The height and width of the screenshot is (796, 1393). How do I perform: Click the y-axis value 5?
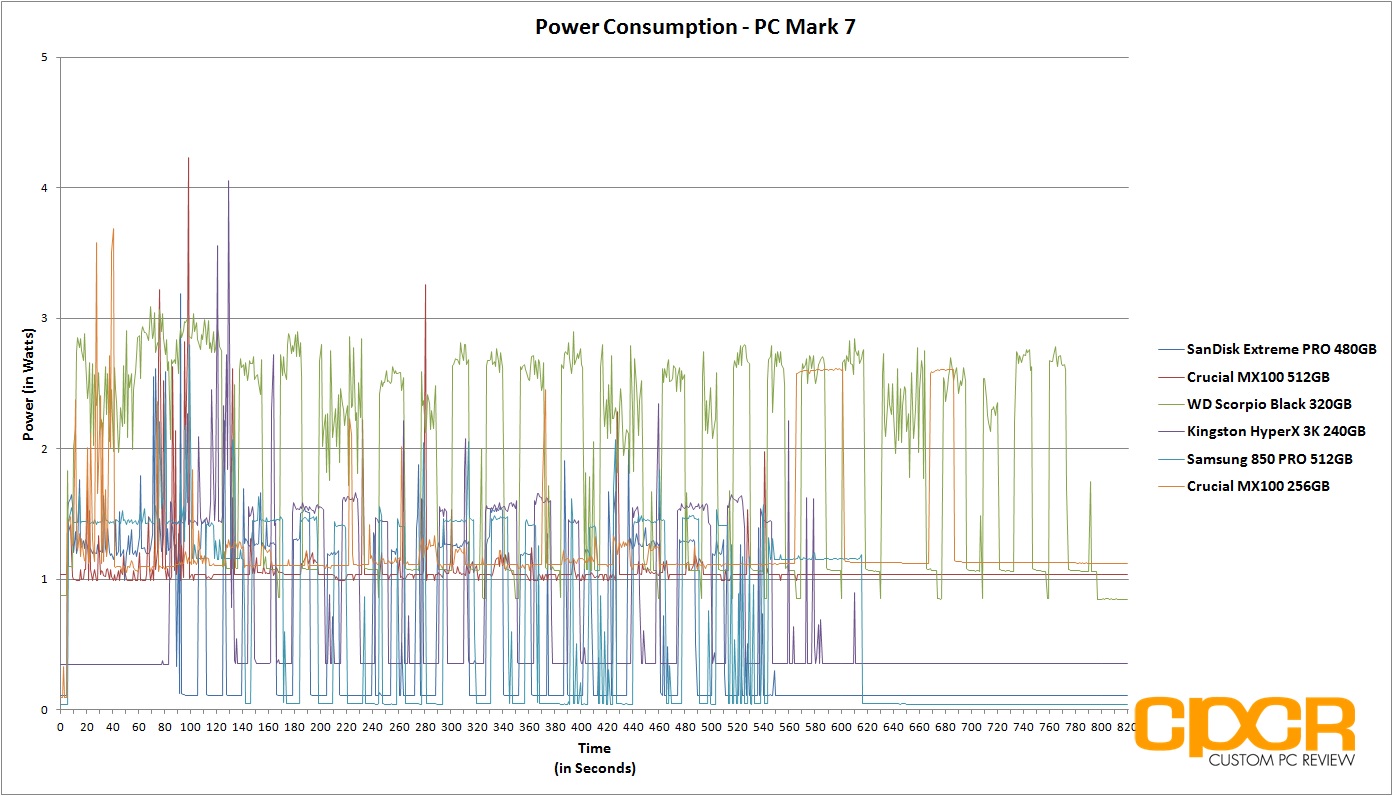click(45, 57)
